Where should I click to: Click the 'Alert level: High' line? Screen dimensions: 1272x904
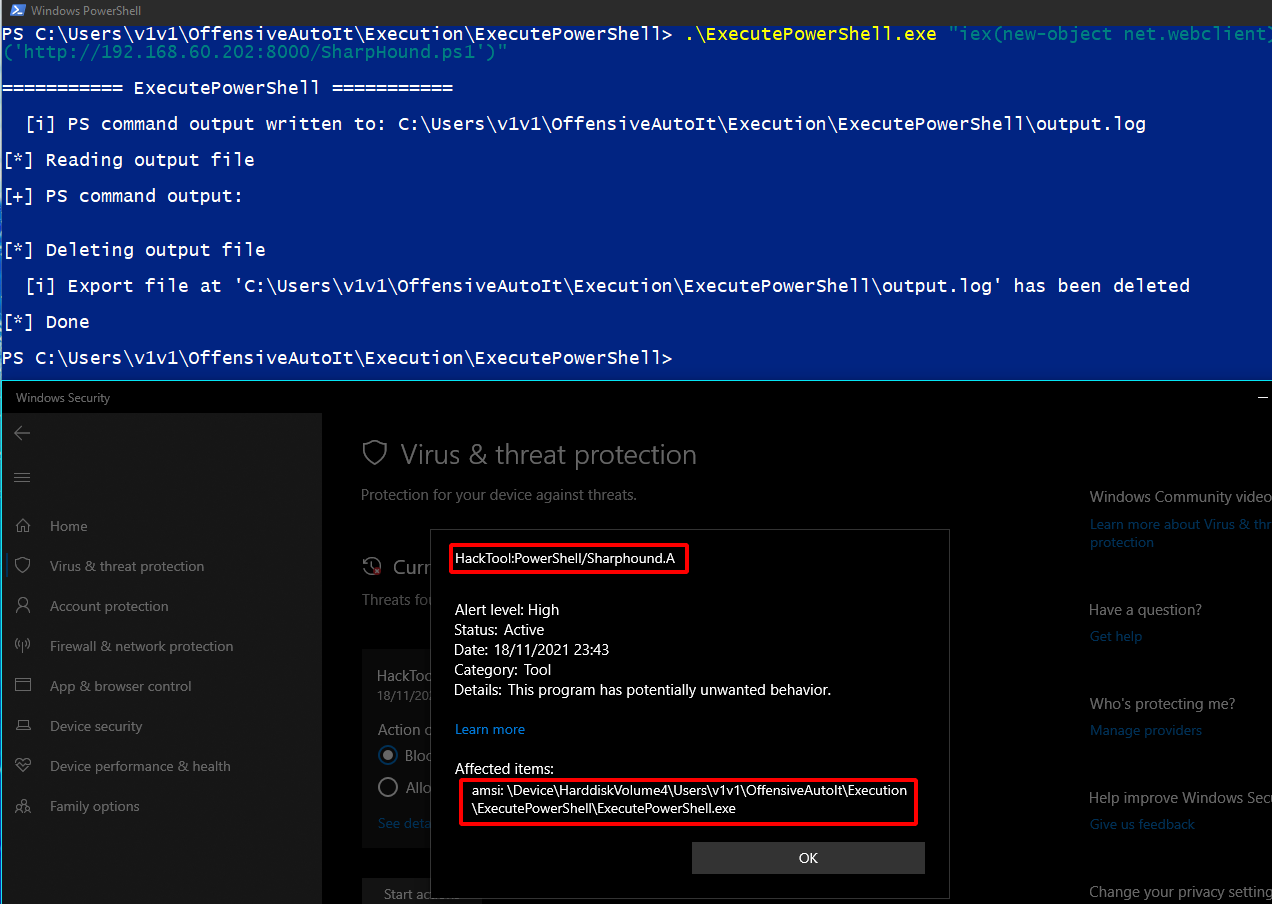[507, 610]
